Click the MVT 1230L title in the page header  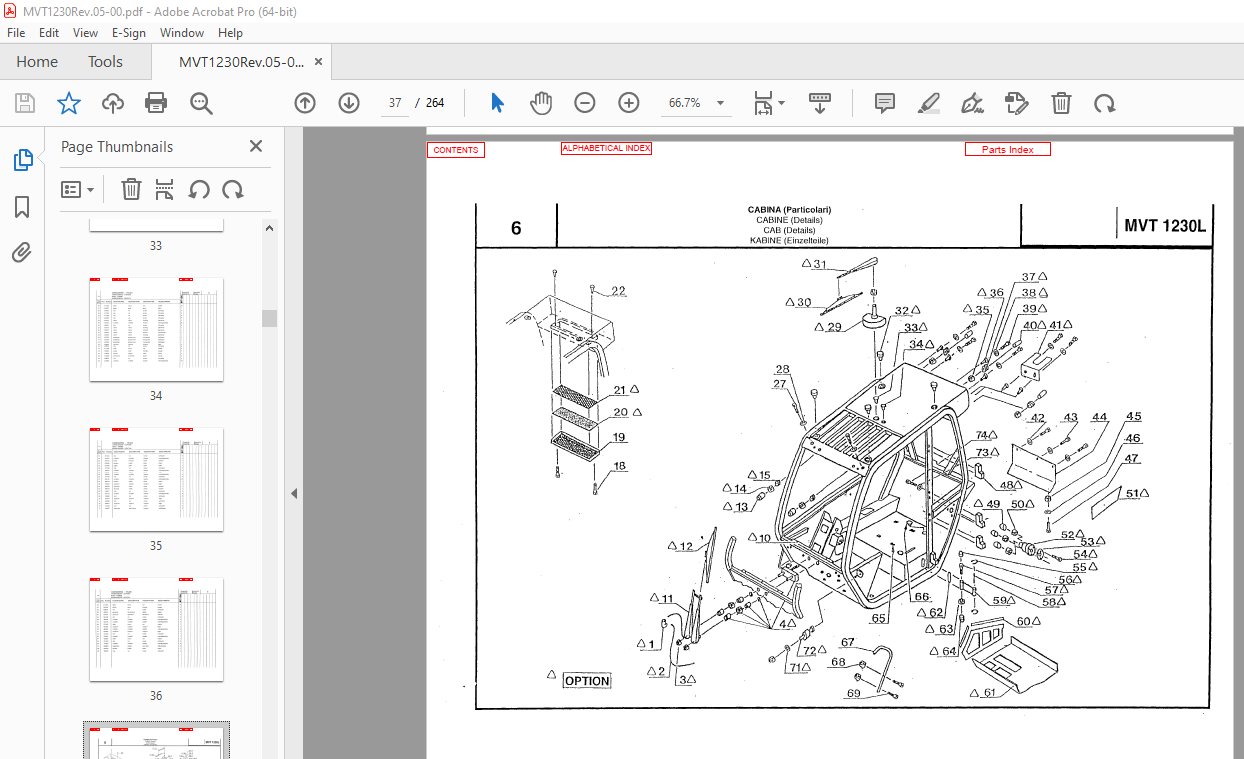click(x=1165, y=226)
